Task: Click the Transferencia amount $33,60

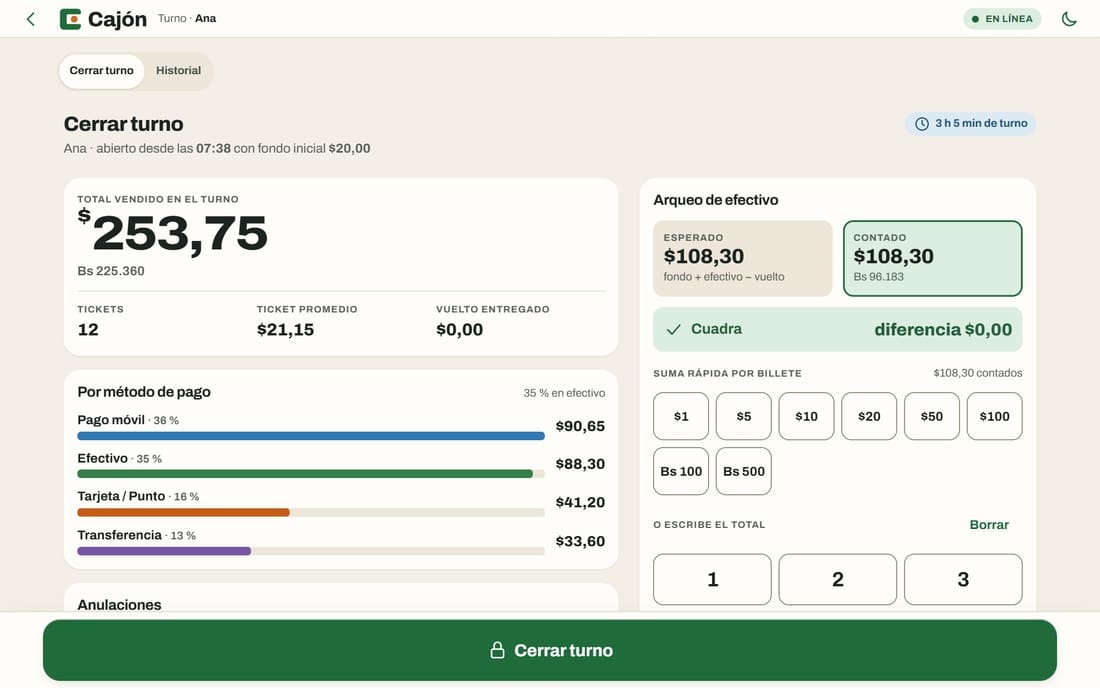Action: (580, 541)
